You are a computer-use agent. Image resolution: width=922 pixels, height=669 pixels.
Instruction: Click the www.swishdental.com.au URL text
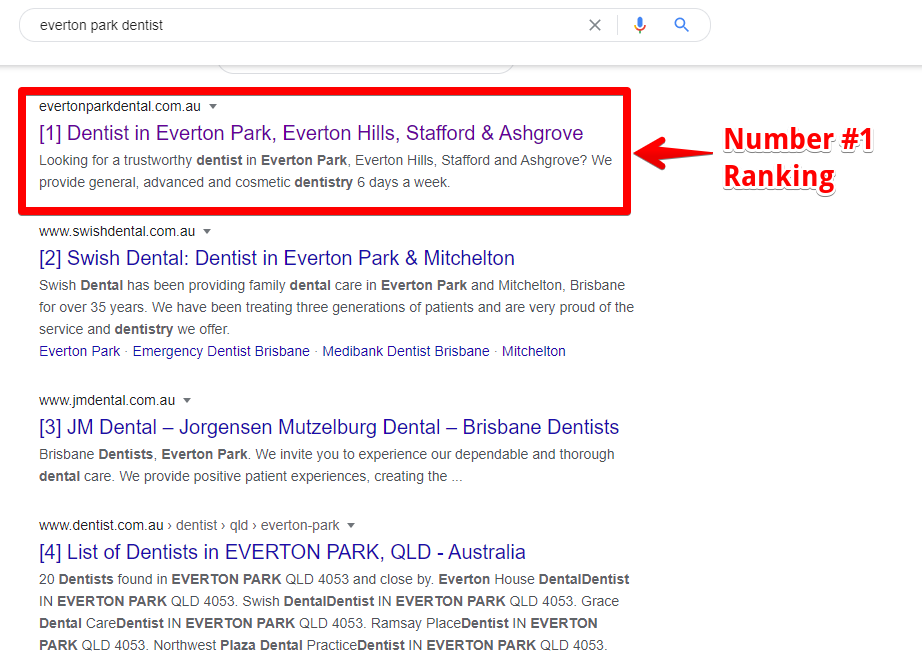[117, 231]
